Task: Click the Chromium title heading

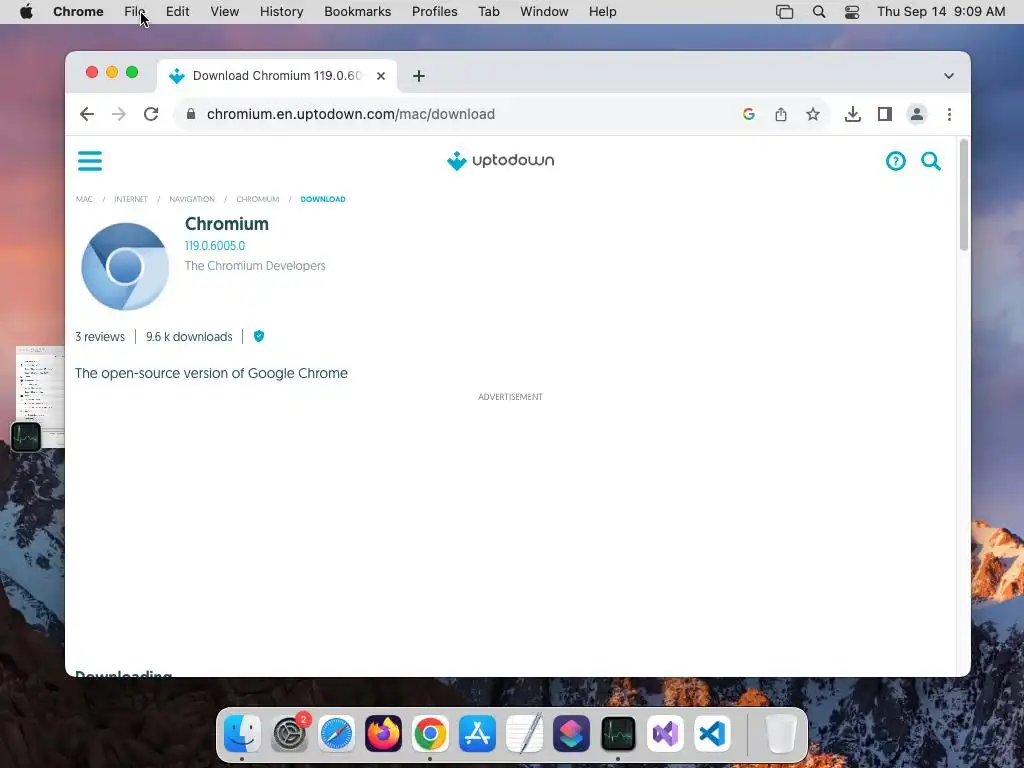Action: (227, 223)
